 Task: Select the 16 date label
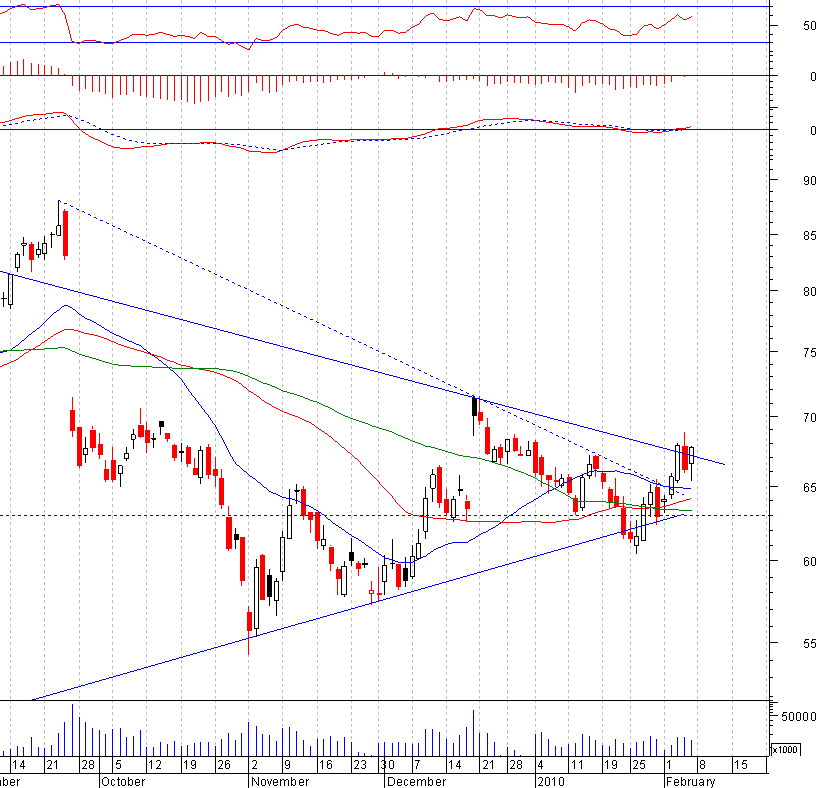[325, 765]
